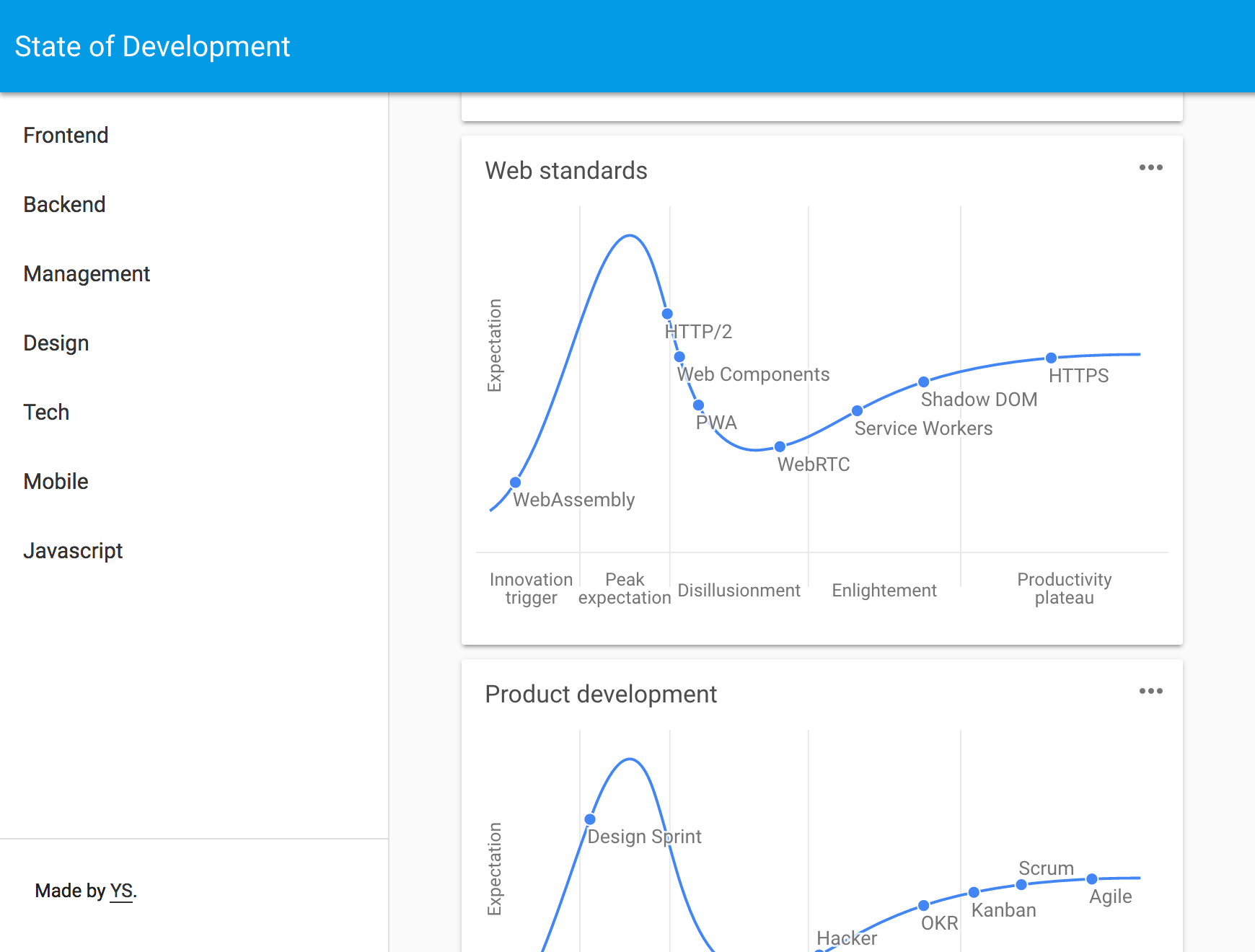The width and height of the screenshot is (1255, 952).
Task: Open the Web standards card options menu
Action: [x=1151, y=167]
